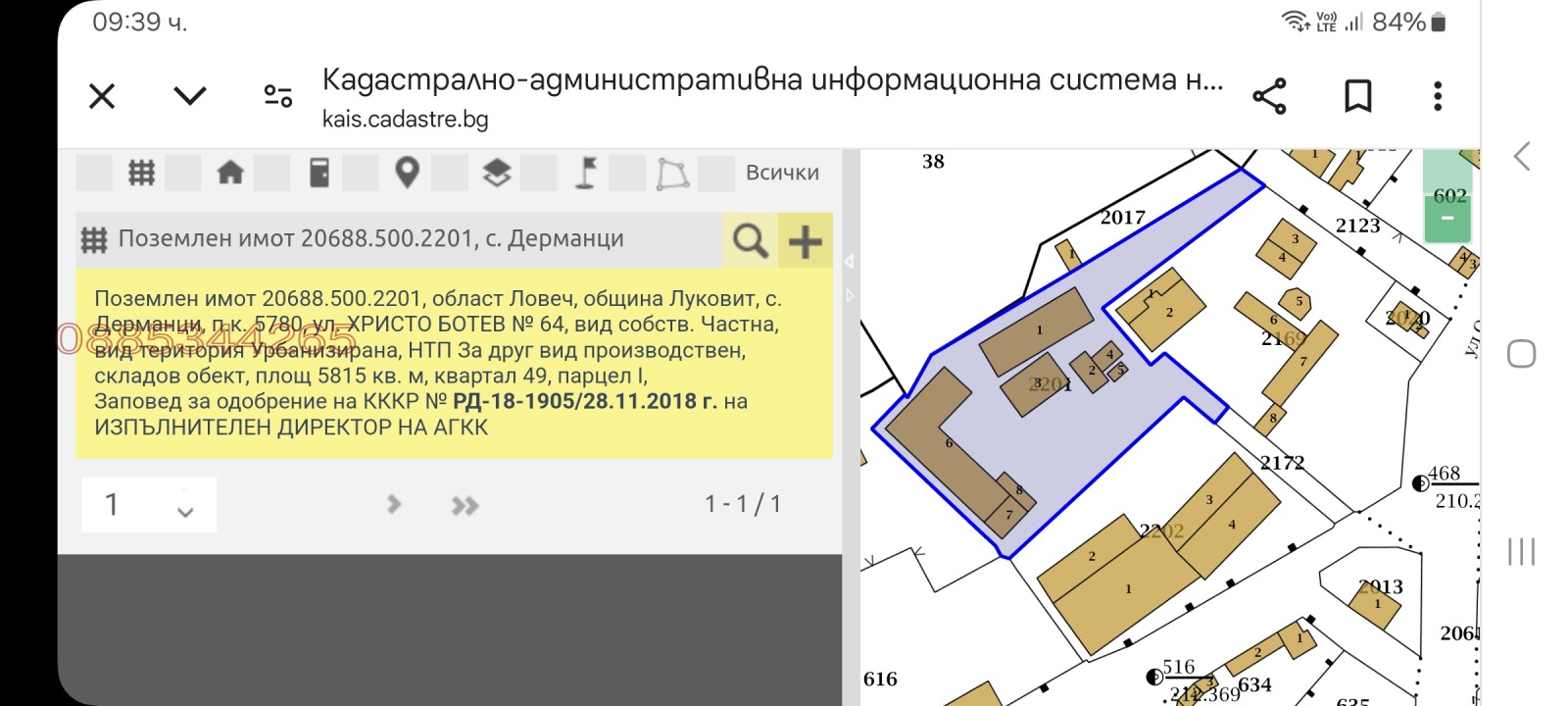Image resolution: width=1568 pixels, height=706 pixels.
Task: Toggle the checkbox before the location pin
Action: [x=361, y=174]
